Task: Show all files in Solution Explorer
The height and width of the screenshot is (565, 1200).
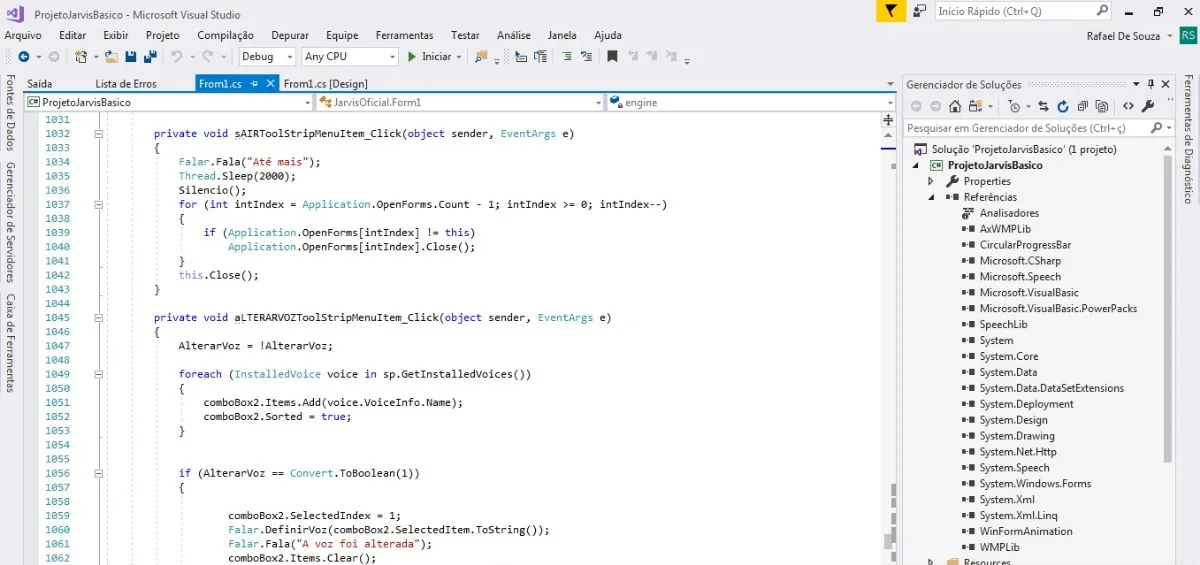Action: (1104, 106)
